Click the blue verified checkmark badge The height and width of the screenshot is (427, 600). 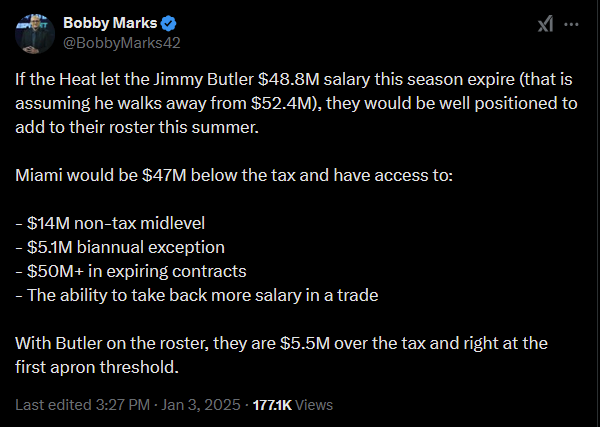[168, 24]
